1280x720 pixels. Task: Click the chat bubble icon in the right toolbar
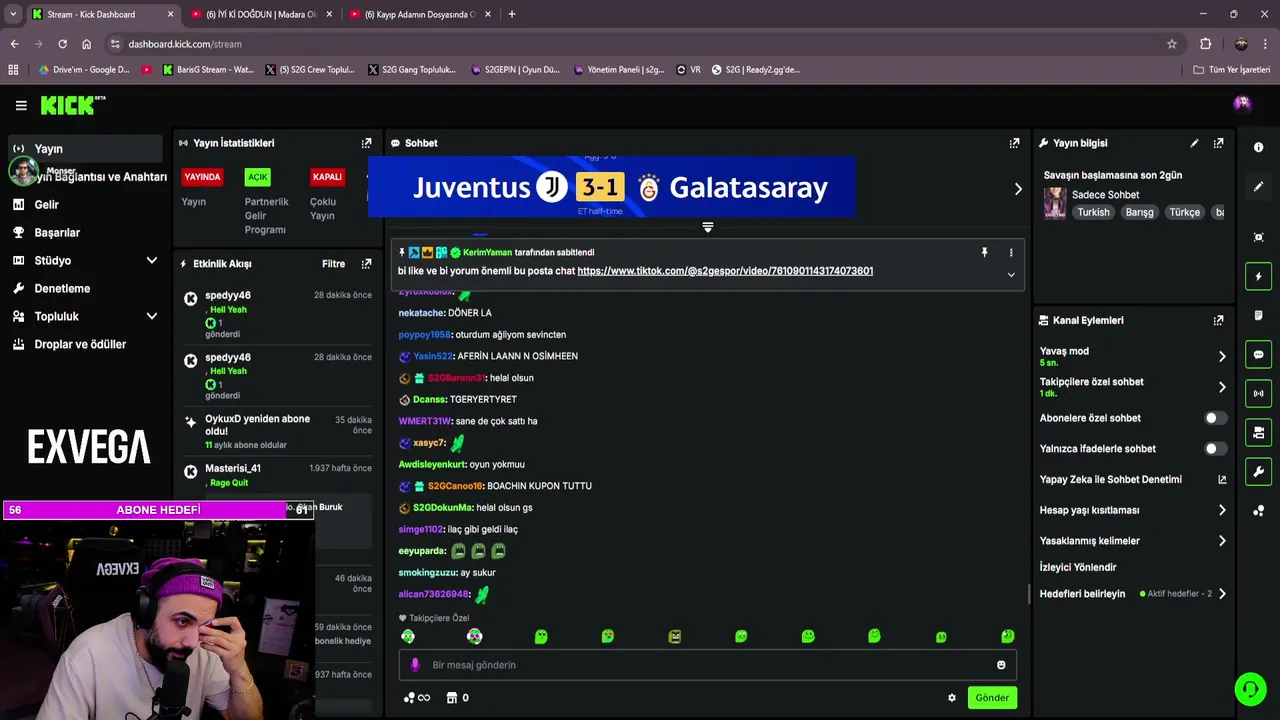tap(1258, 354)
